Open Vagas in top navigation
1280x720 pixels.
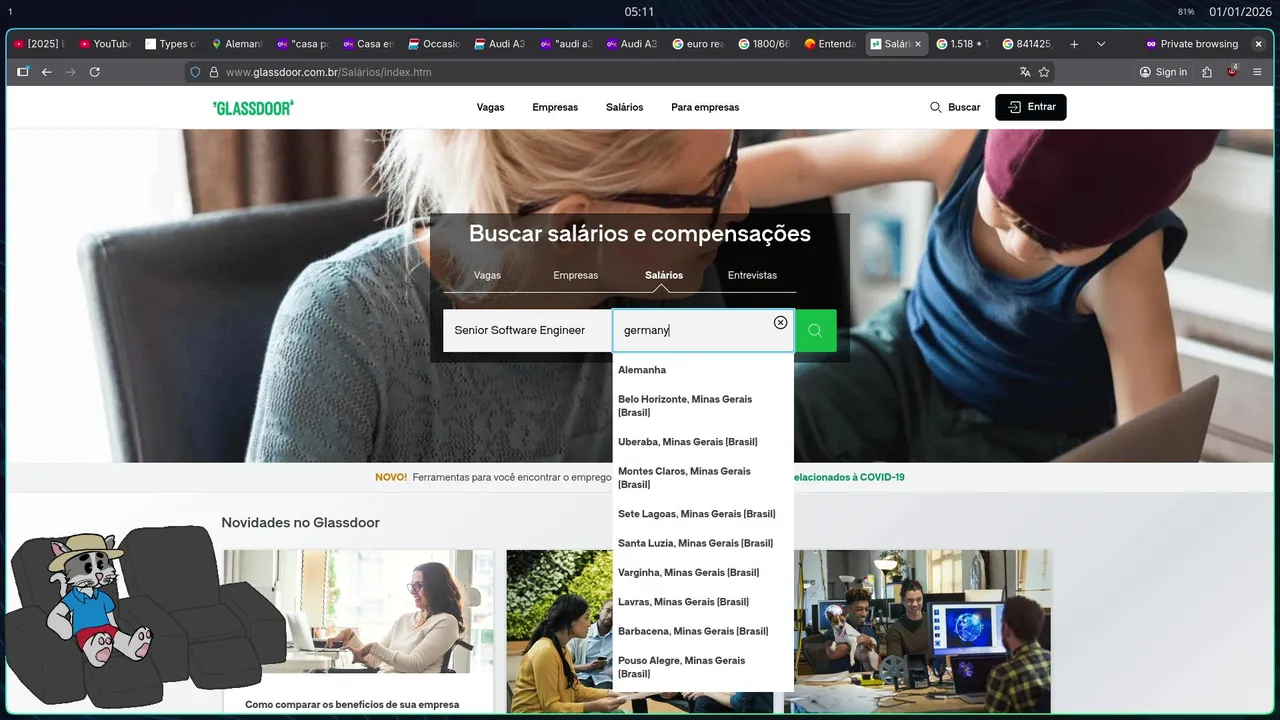coord(490,107)
